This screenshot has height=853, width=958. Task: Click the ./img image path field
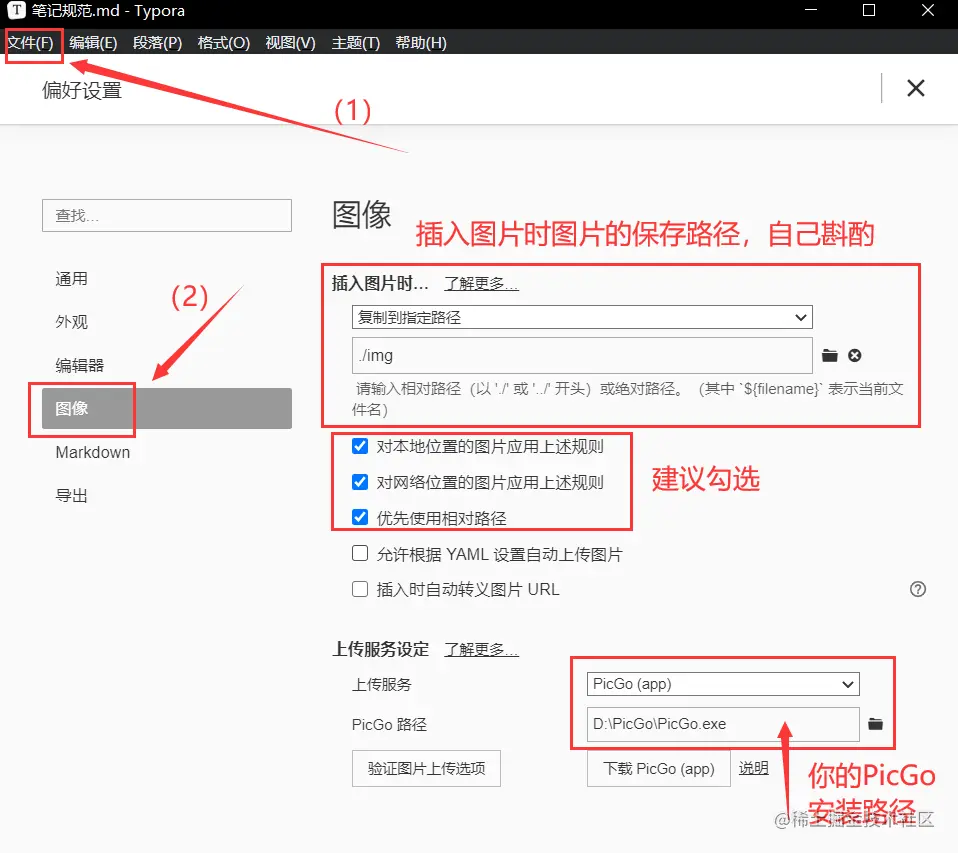coord(582,355)
